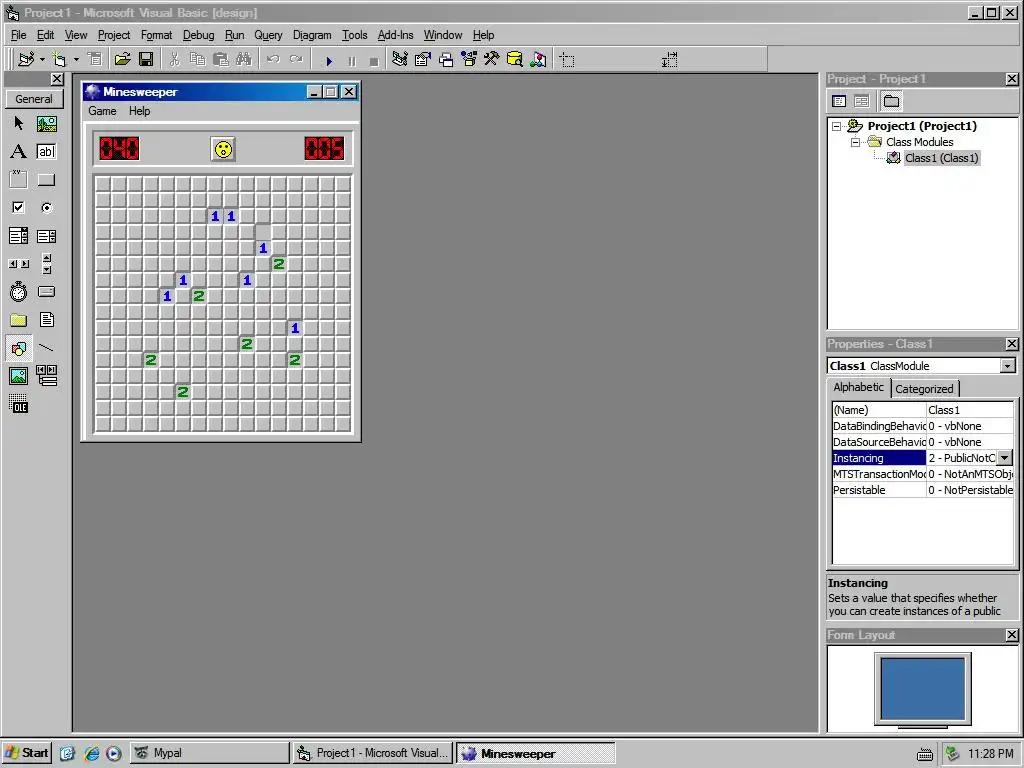Select the HScrollBar control tool
This screenshot has height=768, width=1024.
(18, 264)
